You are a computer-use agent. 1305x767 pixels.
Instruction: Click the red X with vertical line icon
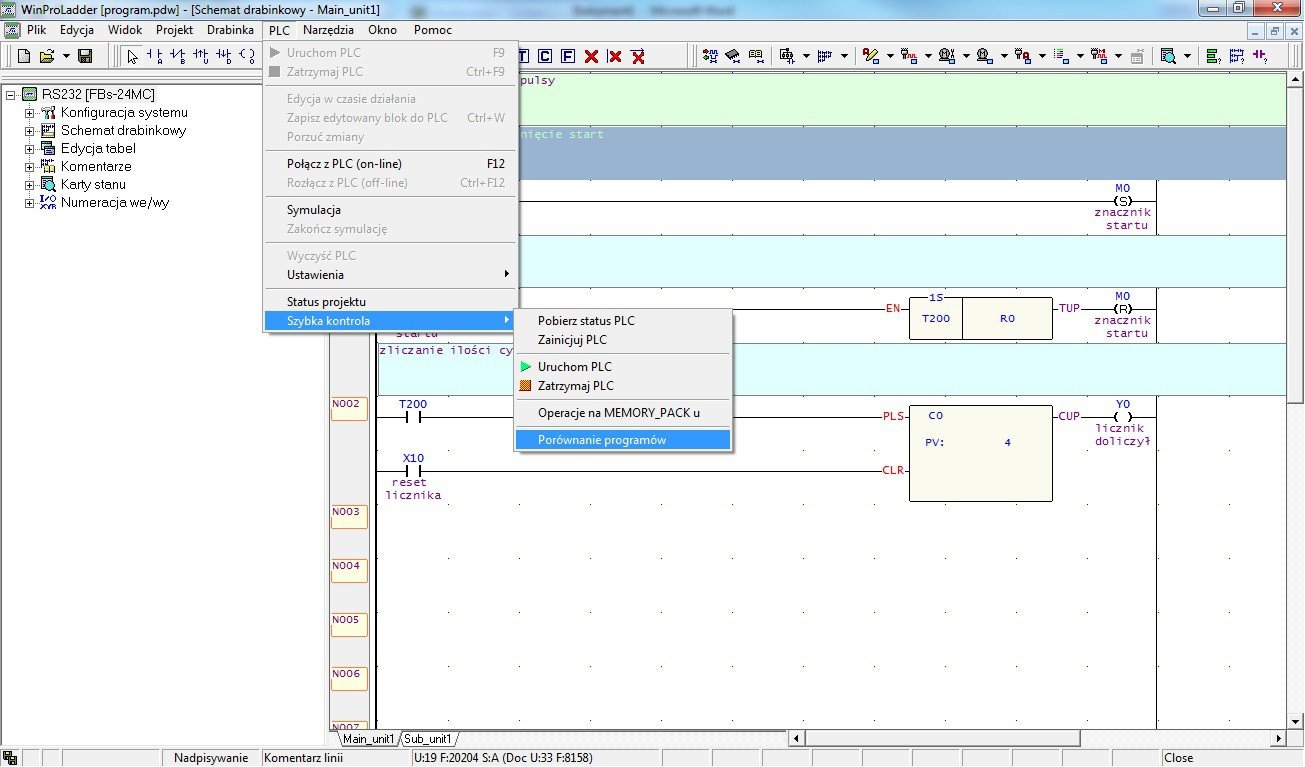(x=614, y=56)
